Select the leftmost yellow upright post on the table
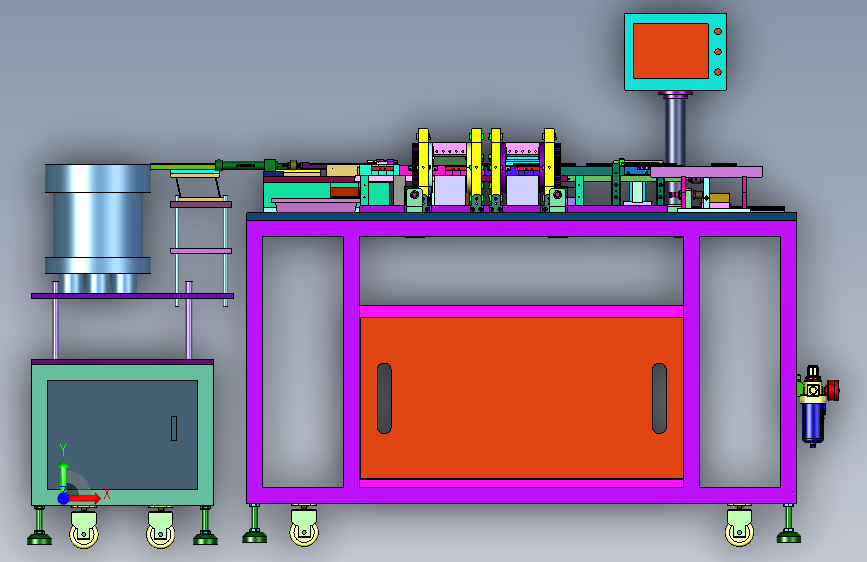This screenshot has height=562, width=867. tap(424, 160)
